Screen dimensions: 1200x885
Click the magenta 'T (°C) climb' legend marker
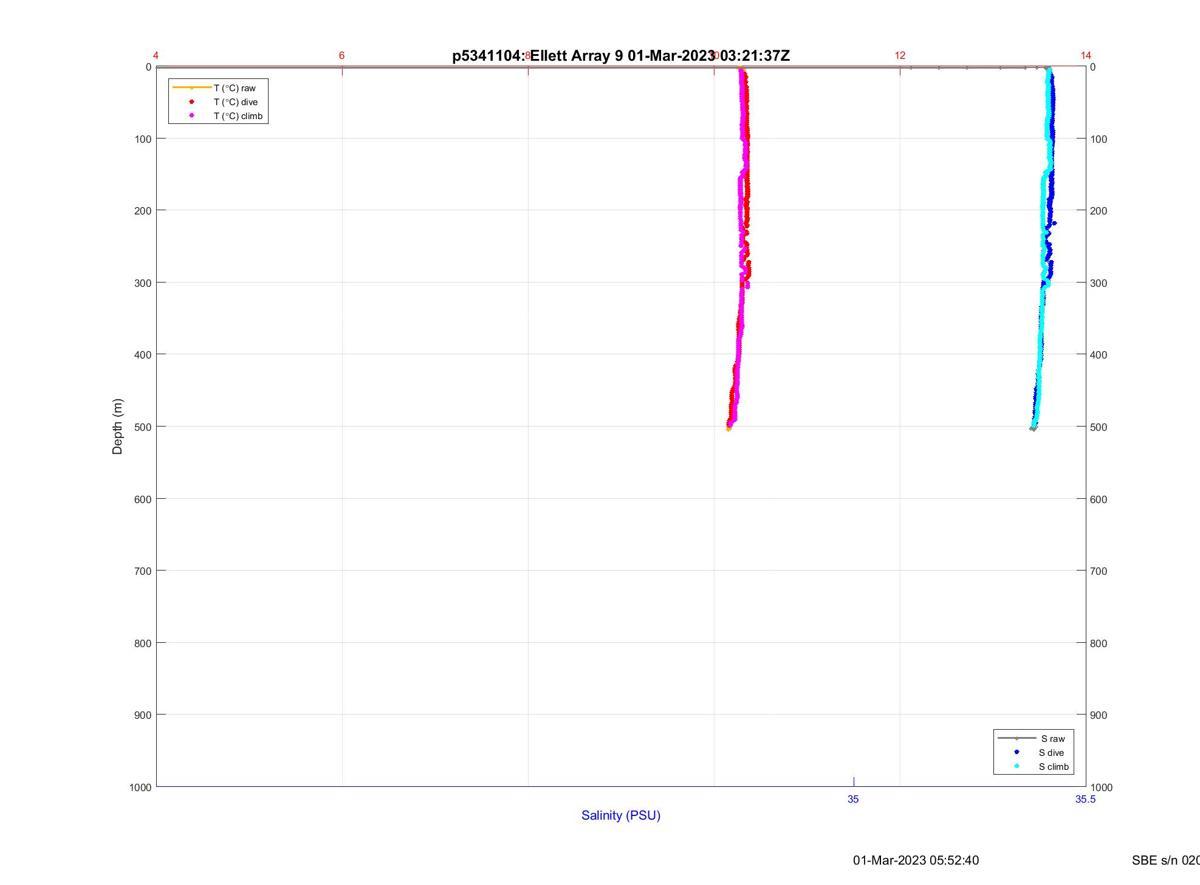tap(191, 116)
